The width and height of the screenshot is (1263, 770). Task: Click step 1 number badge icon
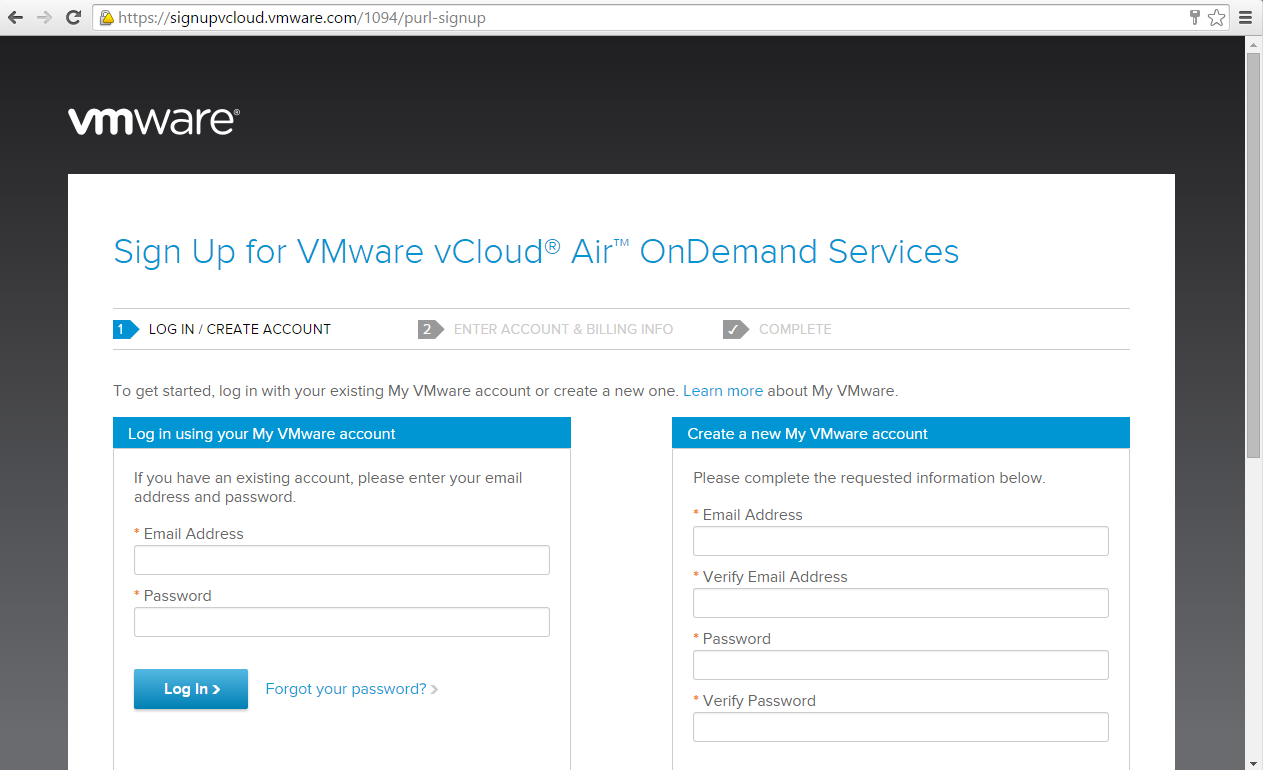pyautogui.click(x=125, y=329)
